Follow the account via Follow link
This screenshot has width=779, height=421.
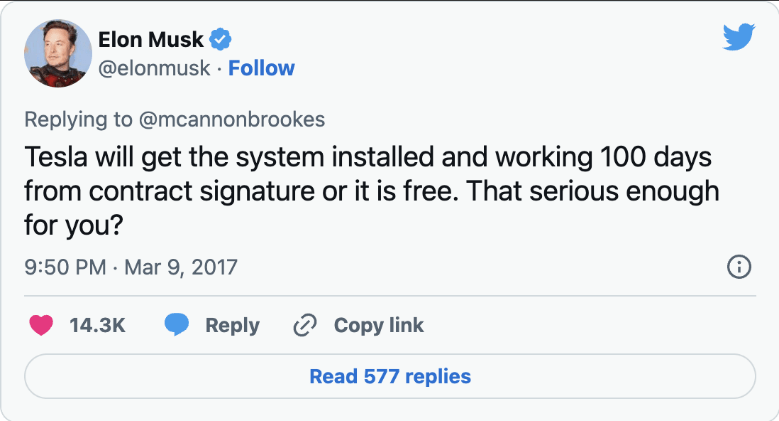pyautogui.click(x=261, y=68)
